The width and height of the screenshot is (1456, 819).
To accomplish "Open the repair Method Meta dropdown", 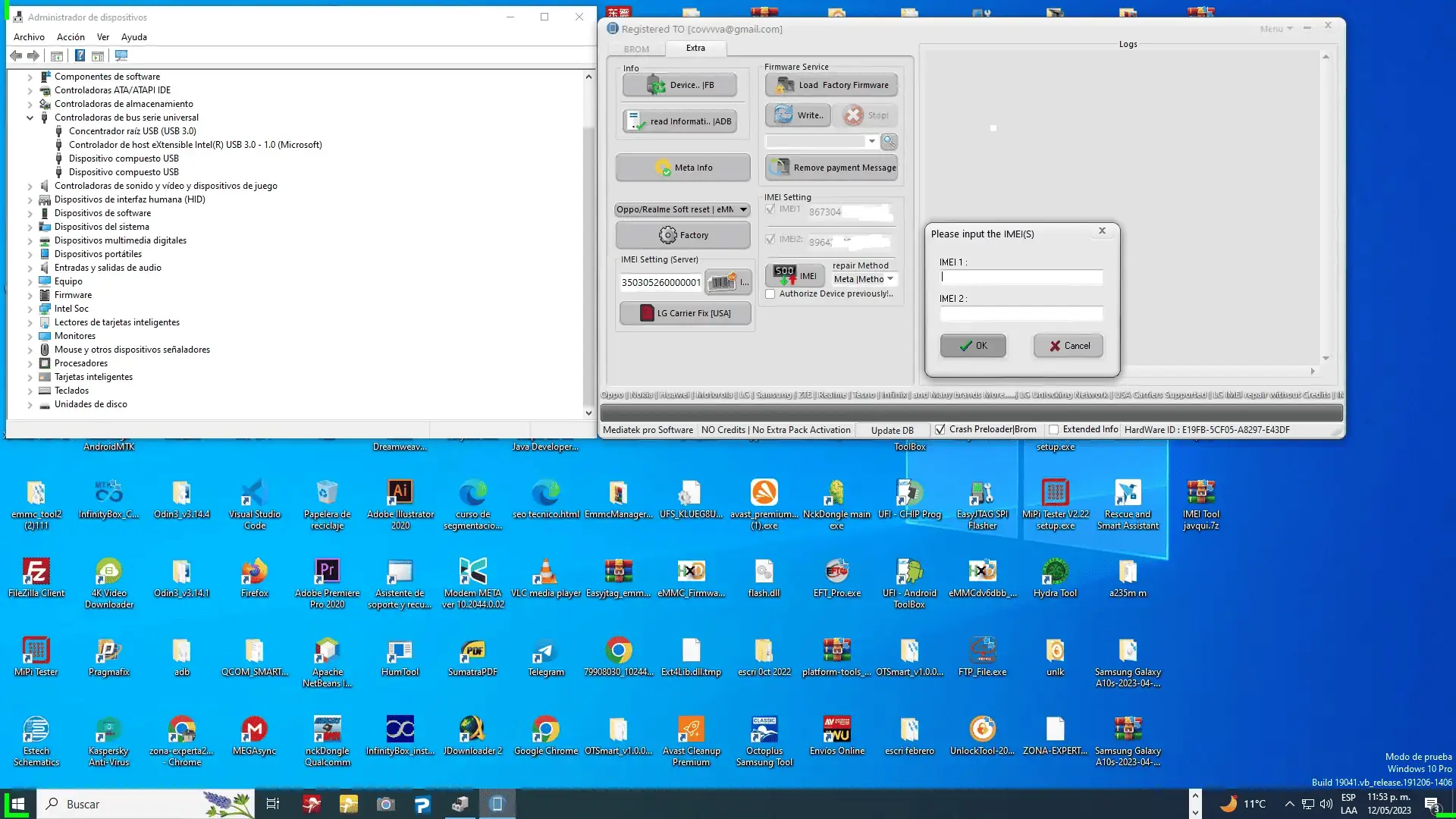I will (864, 279).
